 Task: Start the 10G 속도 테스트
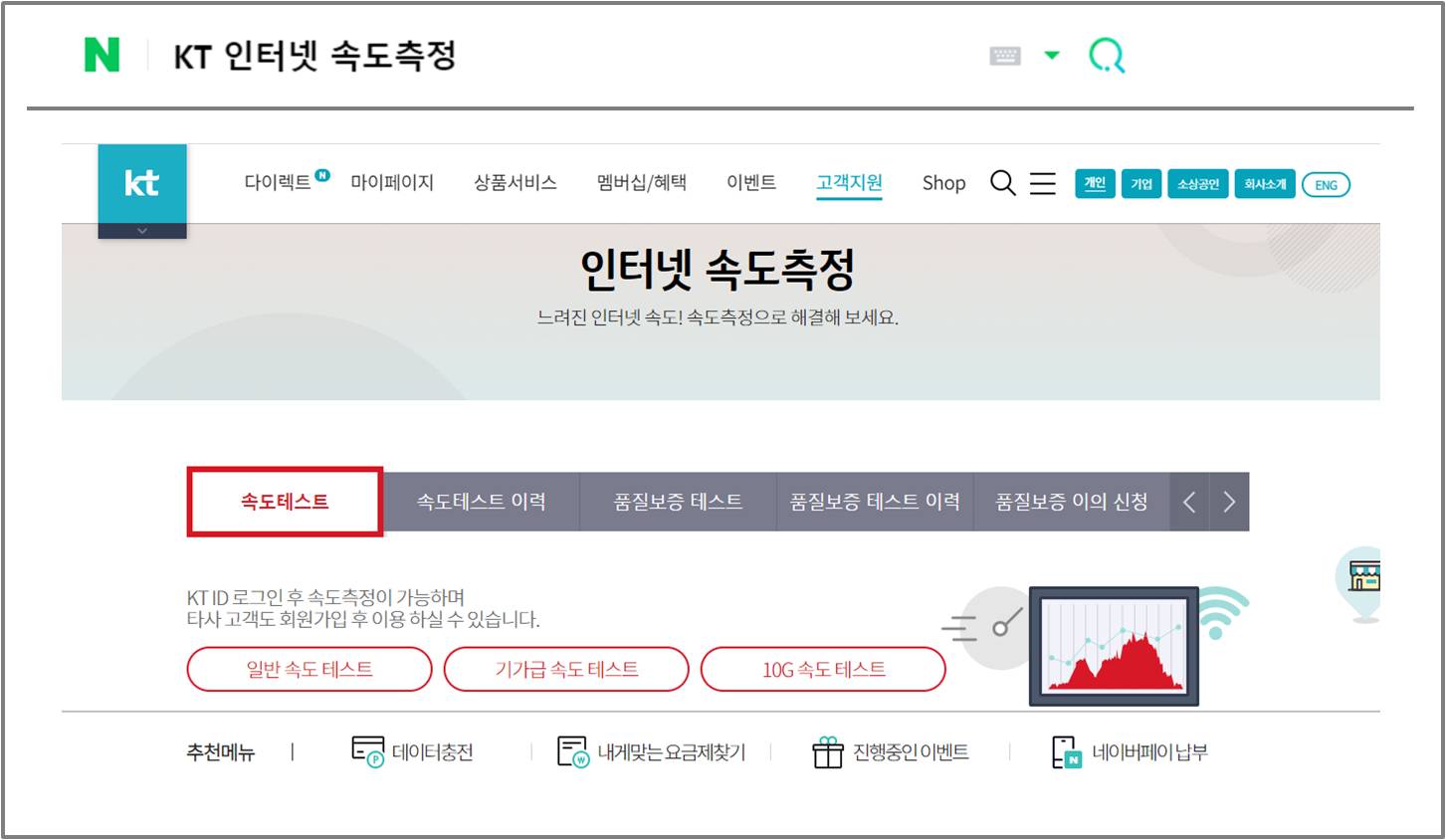[823, 669]
